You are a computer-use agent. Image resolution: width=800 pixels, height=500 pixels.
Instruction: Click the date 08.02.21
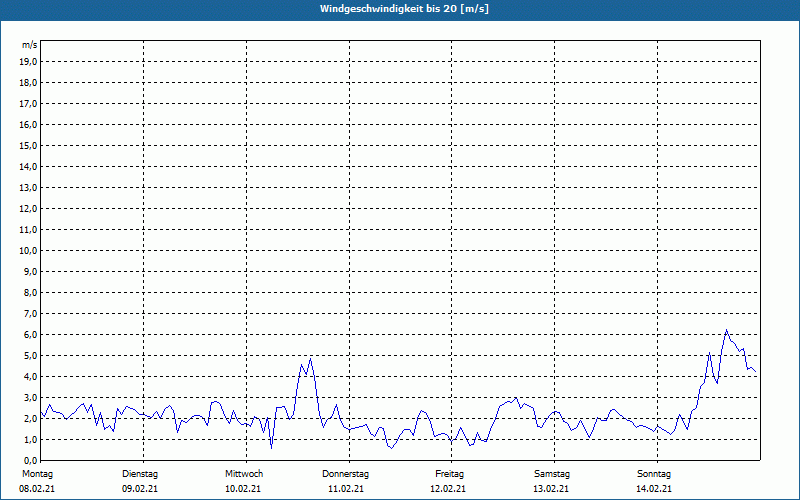tap(37, 489)
